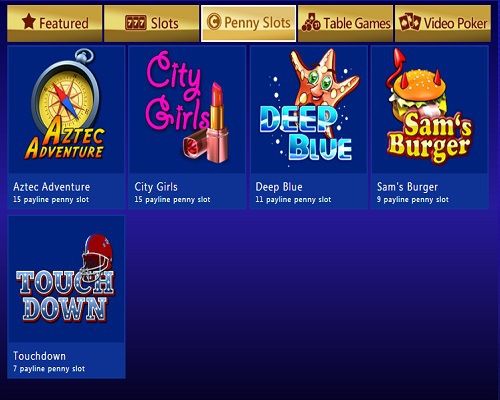Image resolution: width=500 pixels, height=400 pixels.
Task: Click the star icon on Featured
Action: (29, 21)
